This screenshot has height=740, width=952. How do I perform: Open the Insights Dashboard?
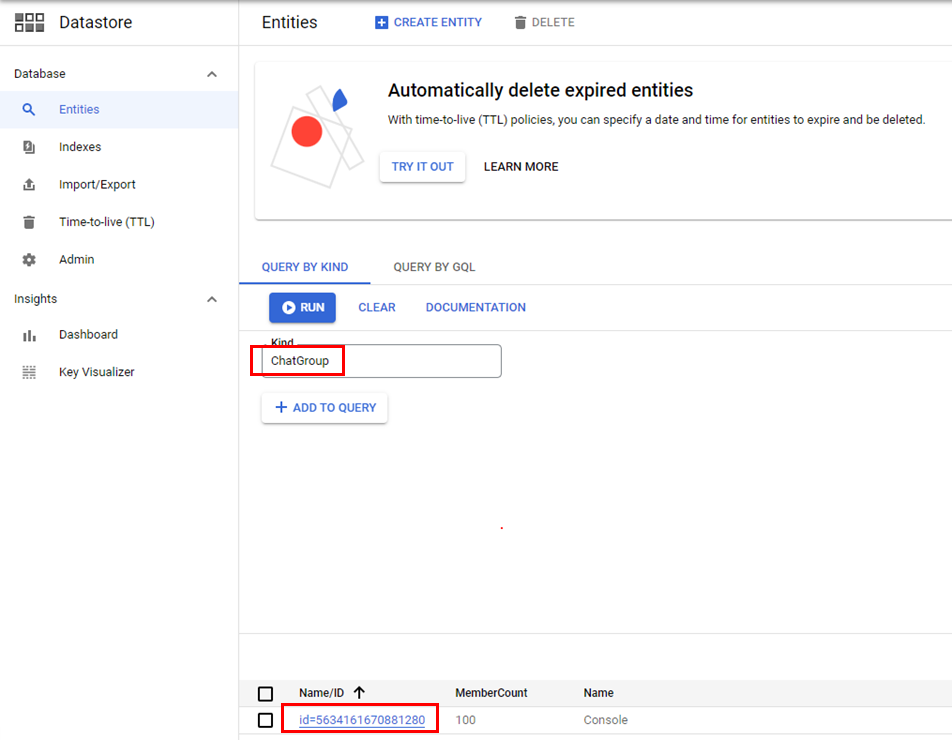click(86, 334)
